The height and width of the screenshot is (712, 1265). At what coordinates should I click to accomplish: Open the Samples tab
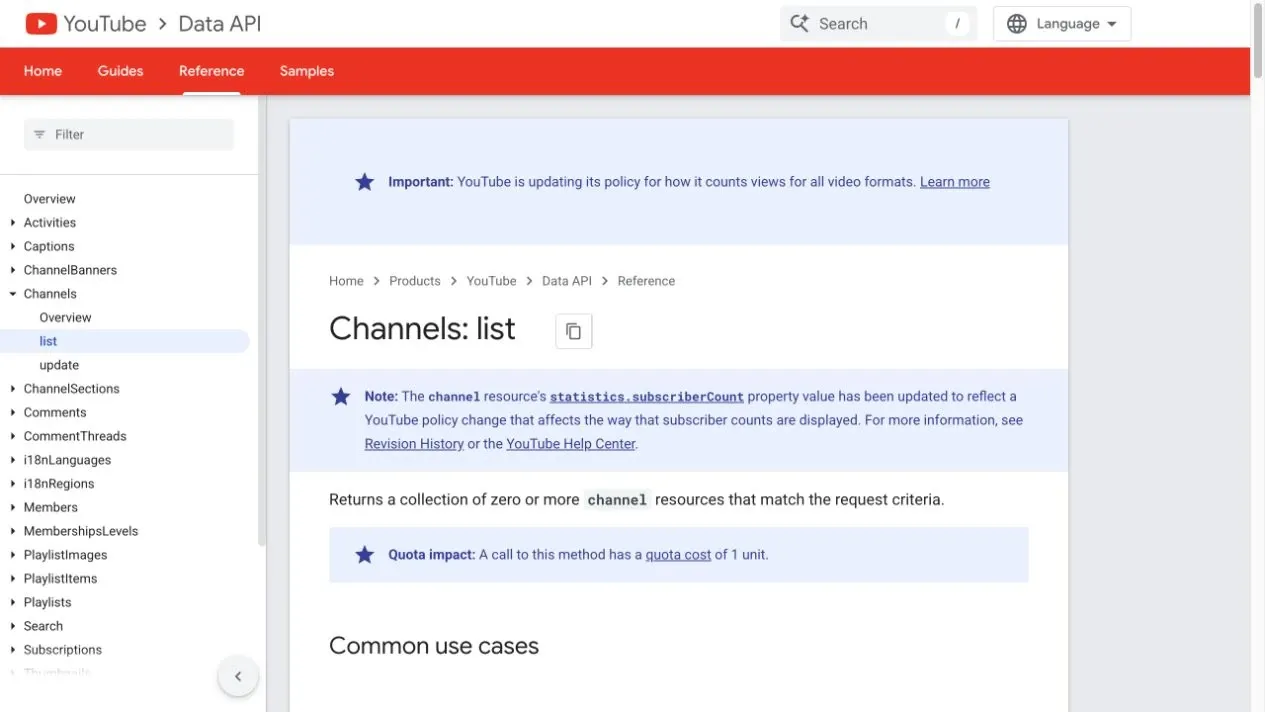coord(307,71)
